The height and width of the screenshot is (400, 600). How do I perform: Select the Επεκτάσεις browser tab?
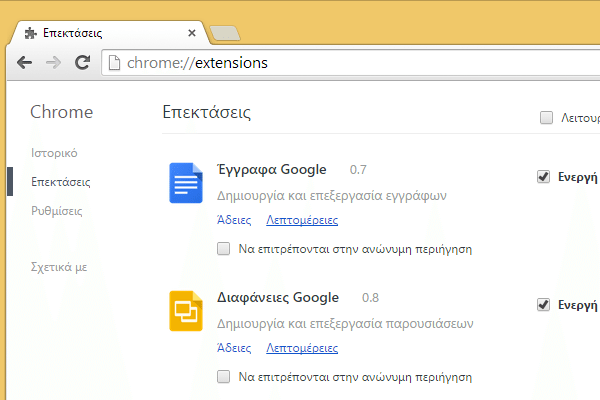point(111,33)
